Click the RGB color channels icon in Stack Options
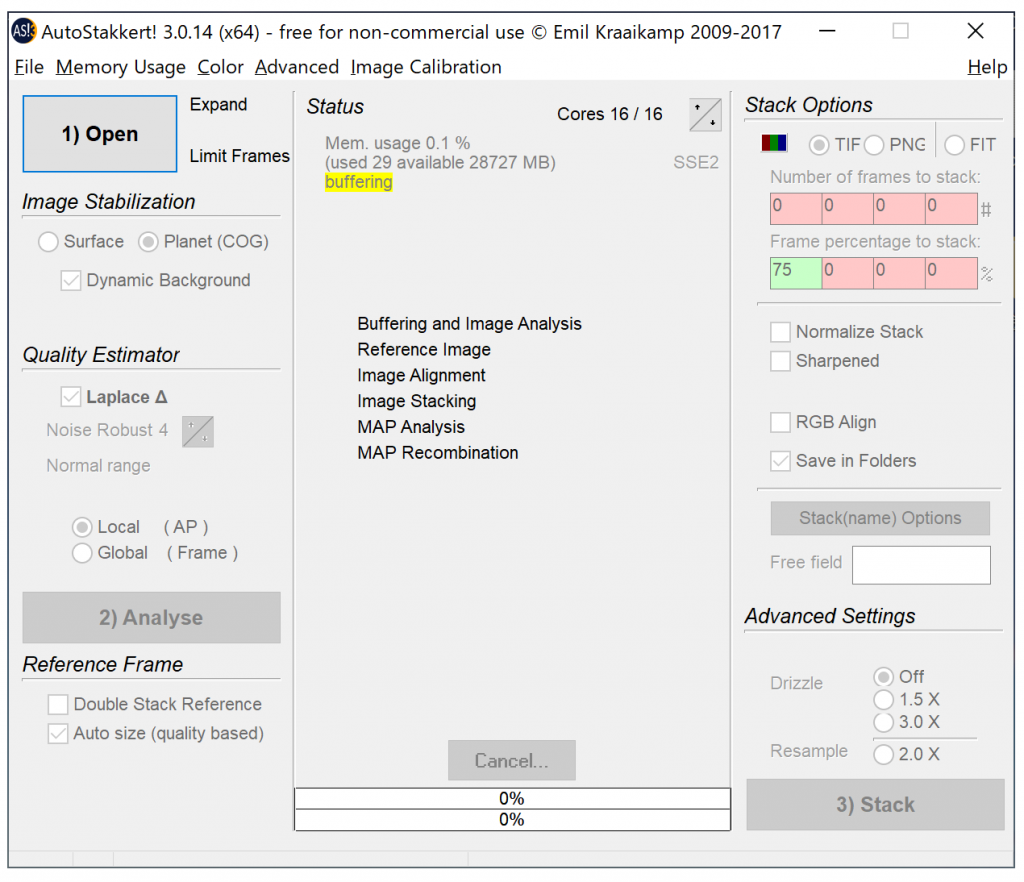Screen dimensions: 1024x882 (x=774, y=143)
